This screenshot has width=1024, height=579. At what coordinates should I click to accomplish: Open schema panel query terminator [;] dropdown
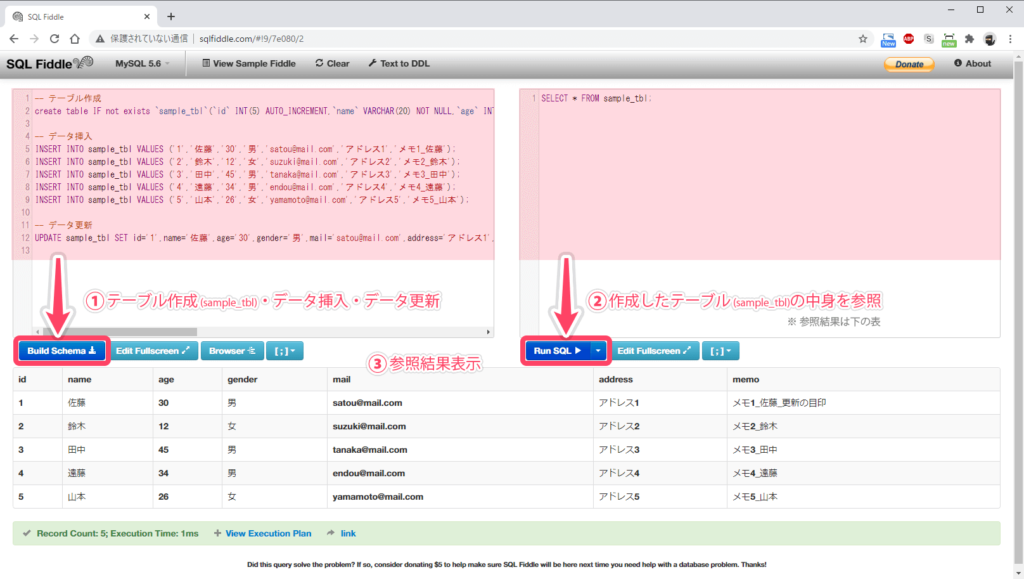pyautogui.click(x=280, y=351)
